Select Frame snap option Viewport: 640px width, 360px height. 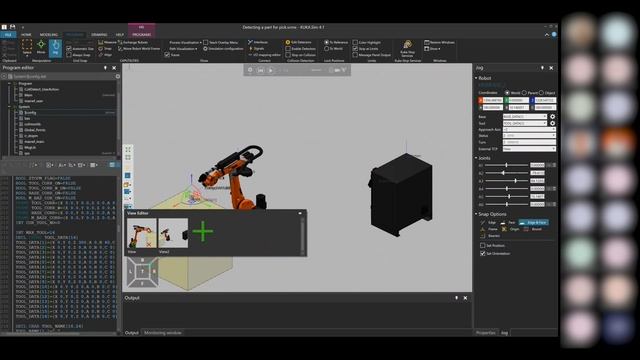(489, 229)
